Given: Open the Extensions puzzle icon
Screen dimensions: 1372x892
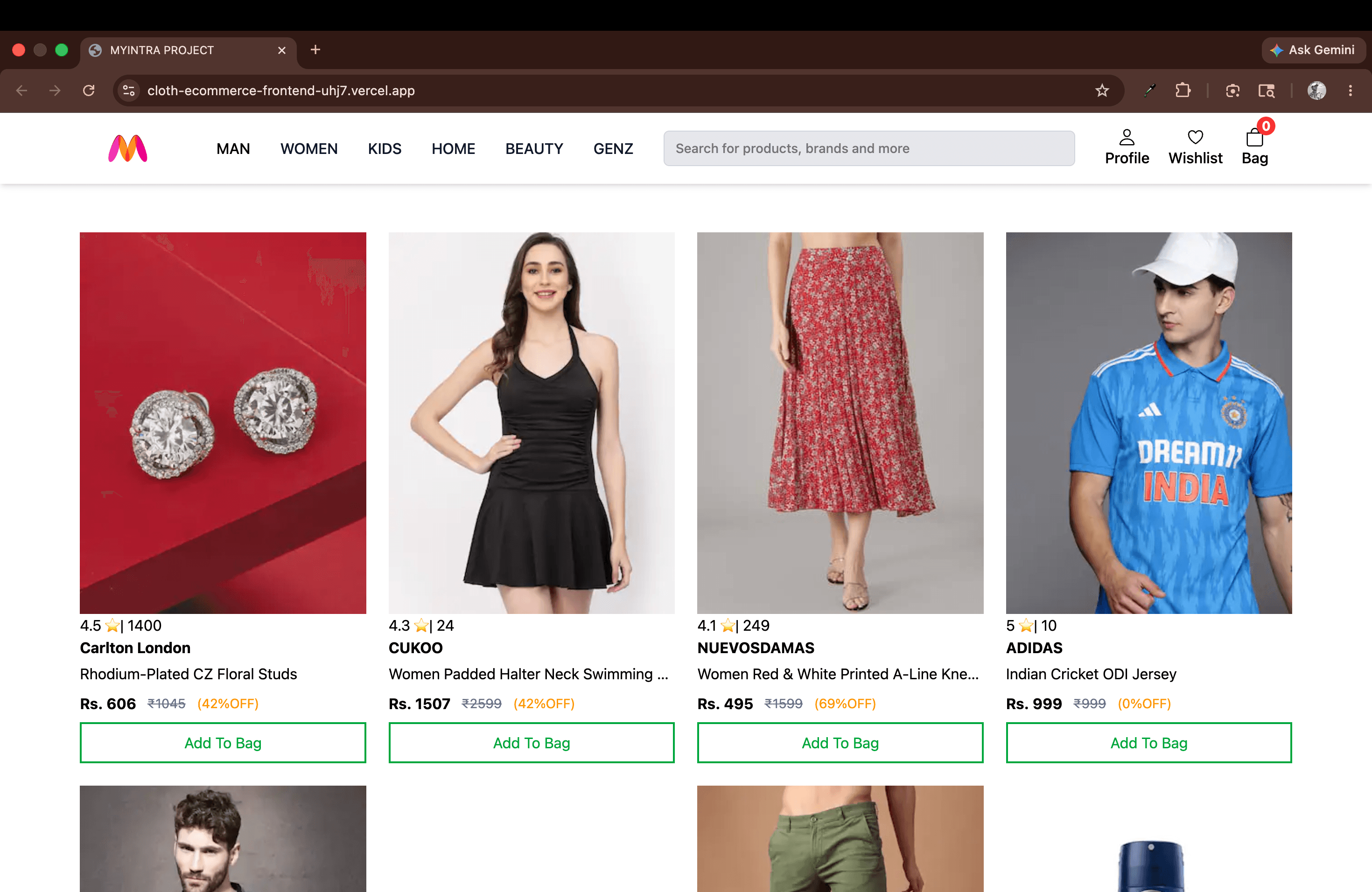Looking at the screenshot, I should 1183,91.
